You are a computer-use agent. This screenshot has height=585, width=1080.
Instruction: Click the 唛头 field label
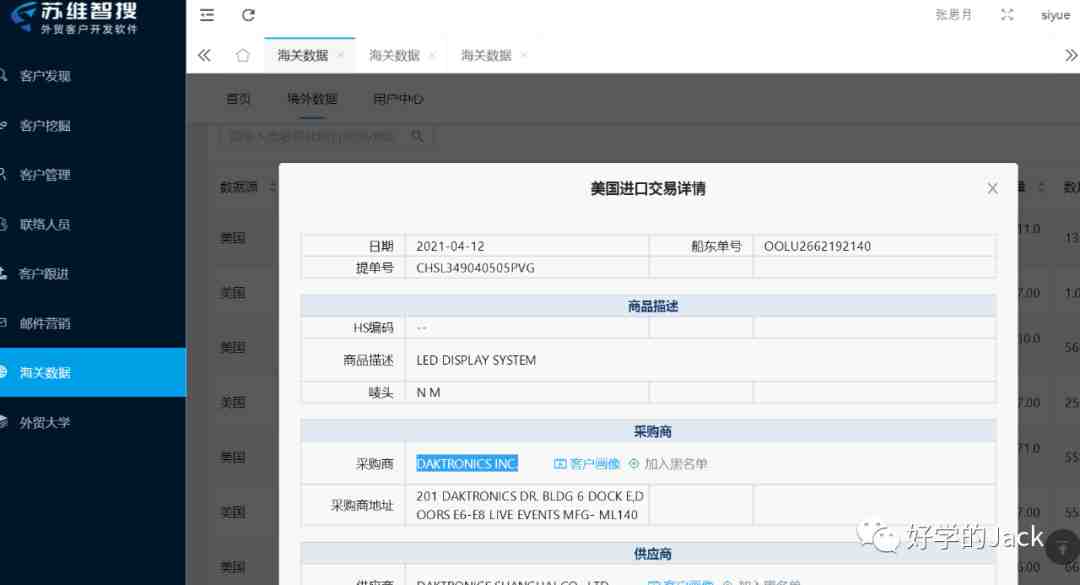[381, 393]
